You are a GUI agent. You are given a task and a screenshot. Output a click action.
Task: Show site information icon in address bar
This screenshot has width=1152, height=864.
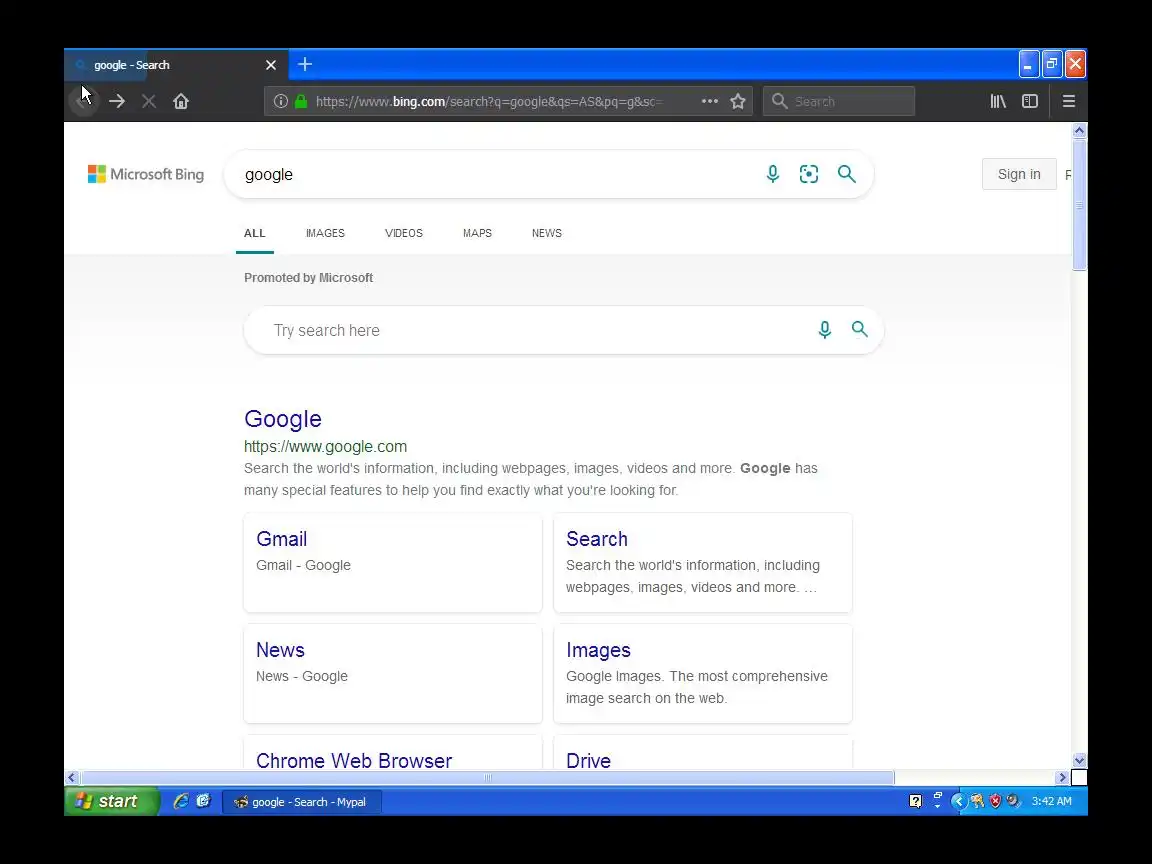[281, 101]
